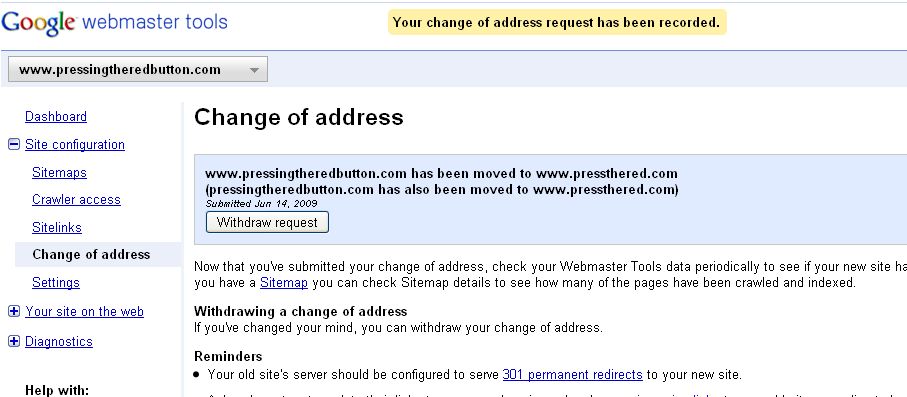This screenshot has width=907, height=397.
Task: Open the Dashboard link
Action: point(56,116)
